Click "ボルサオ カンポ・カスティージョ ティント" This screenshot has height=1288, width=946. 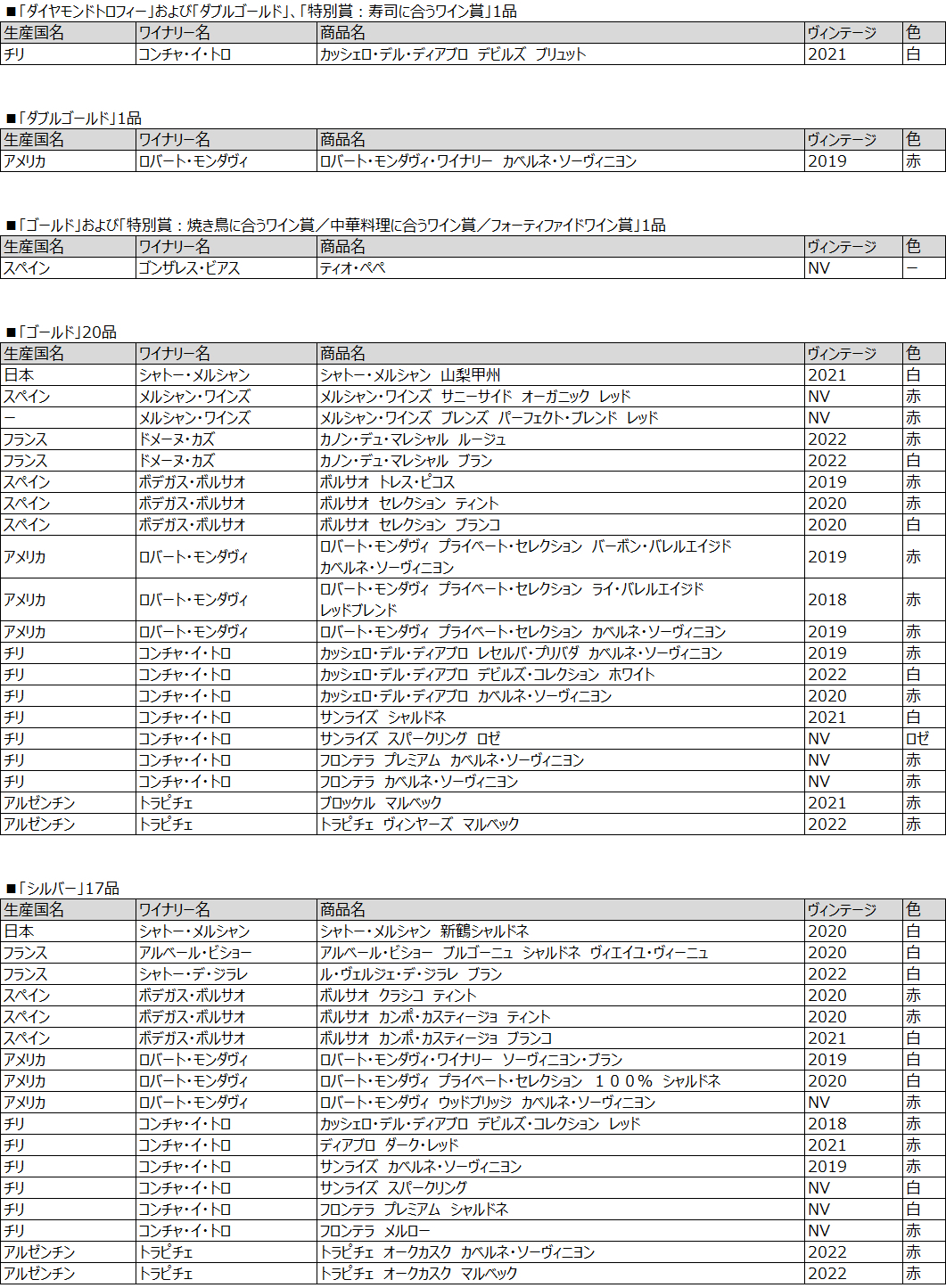(x=435, y=1017)
